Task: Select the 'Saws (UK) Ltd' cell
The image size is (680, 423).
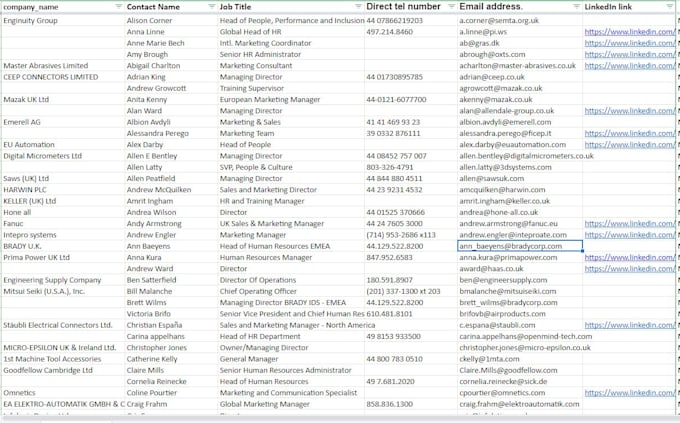Action: [x=62, y=178]
